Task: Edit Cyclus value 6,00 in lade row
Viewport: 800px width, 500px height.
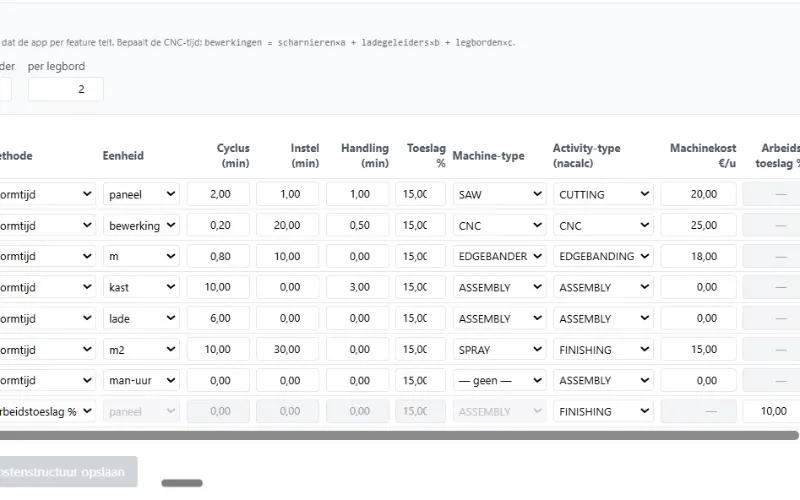Action: point(218,318)
